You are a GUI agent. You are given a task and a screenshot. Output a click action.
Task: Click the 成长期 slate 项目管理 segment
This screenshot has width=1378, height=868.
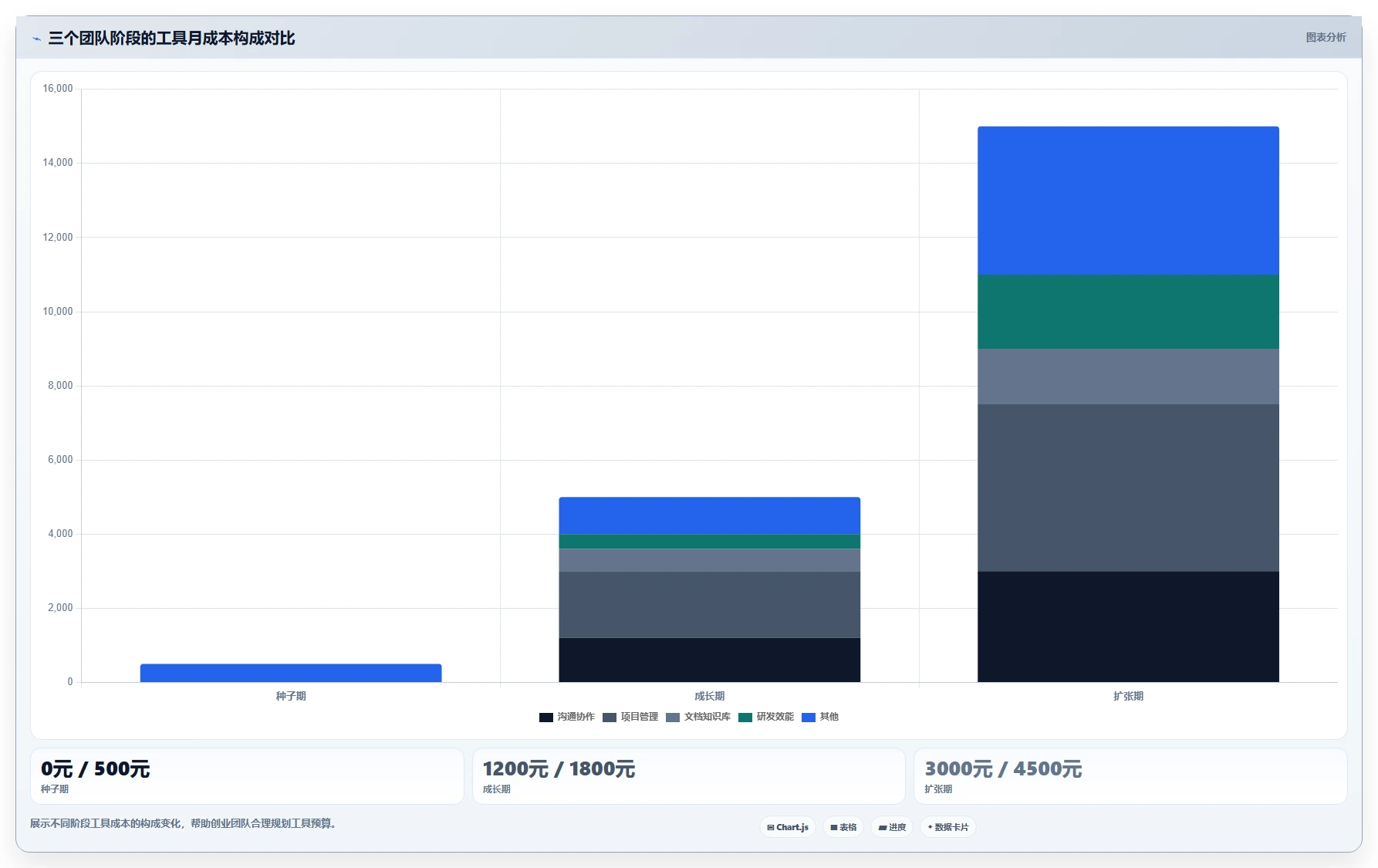pyautogui.click(x=710, y=605)
